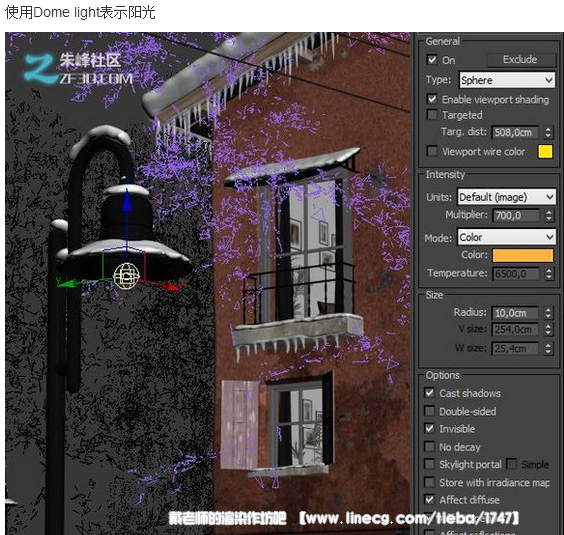564x535 pixels.
Task: Enable the Viewport wire color checkbox
Action: click(432, 151)
